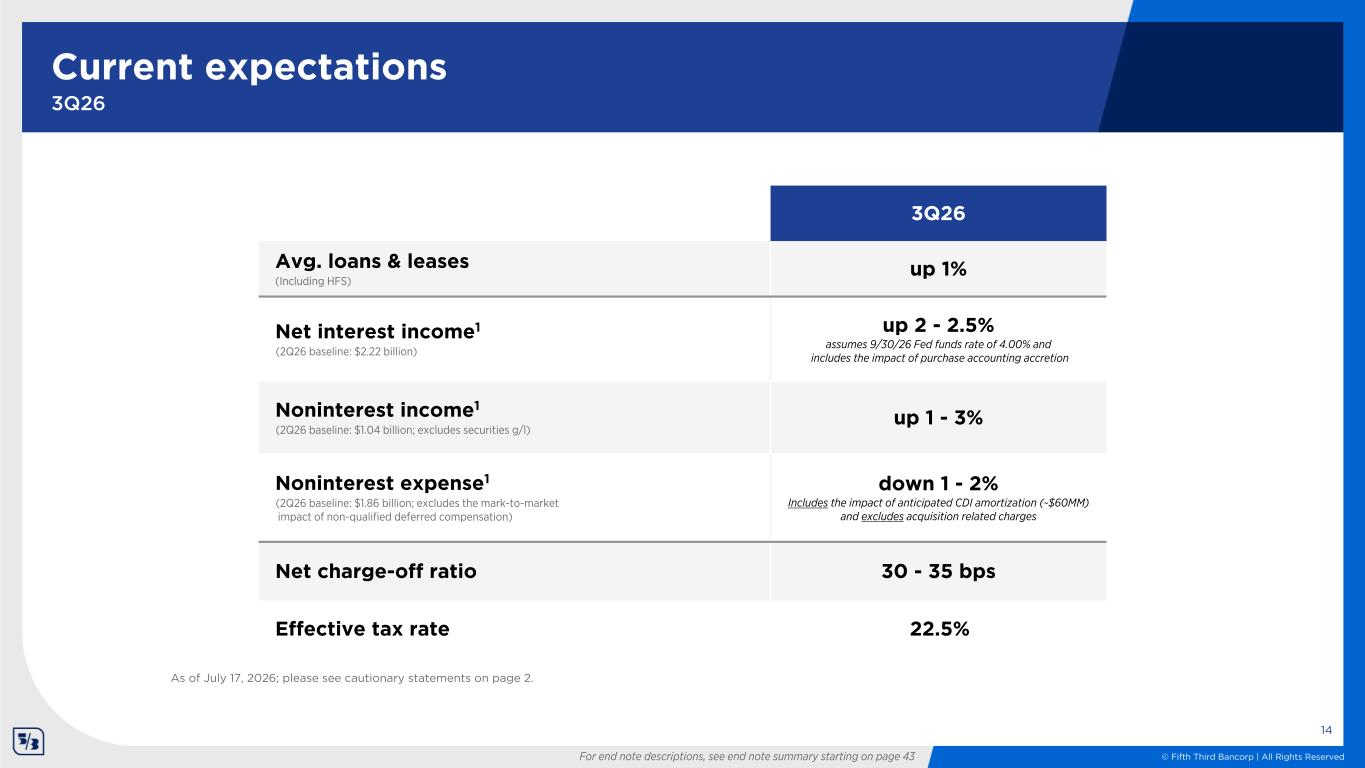
Task: Select the Effective tax rate row label
Action: [x=362, y=629]
